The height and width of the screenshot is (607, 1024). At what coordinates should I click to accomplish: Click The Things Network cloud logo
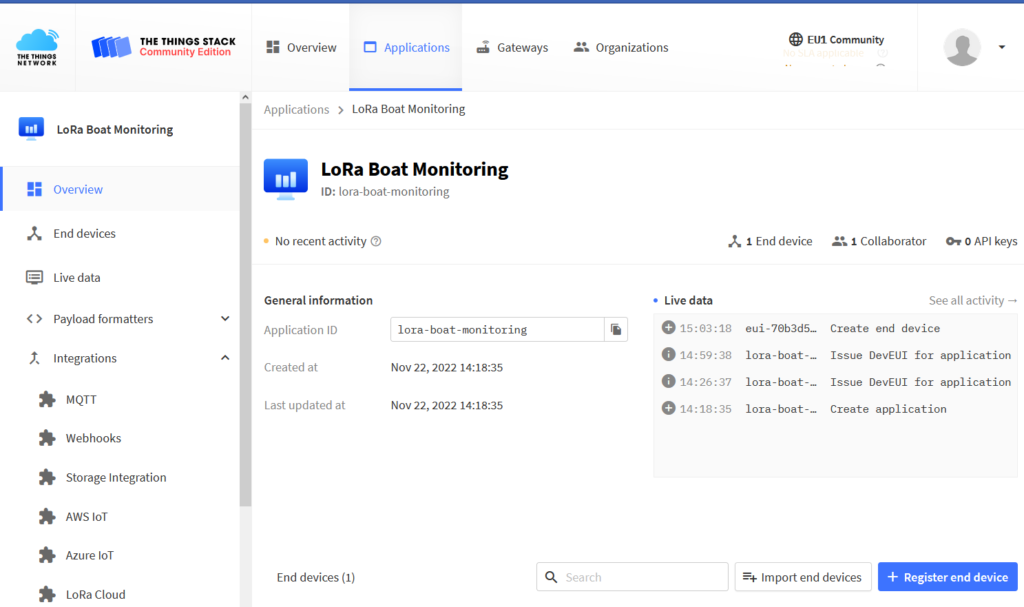[37, 47]
